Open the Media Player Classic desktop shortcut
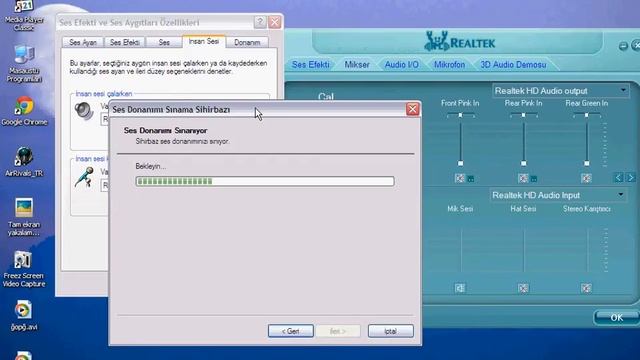The width and height of the screenshot is (640, 360). 24,15
